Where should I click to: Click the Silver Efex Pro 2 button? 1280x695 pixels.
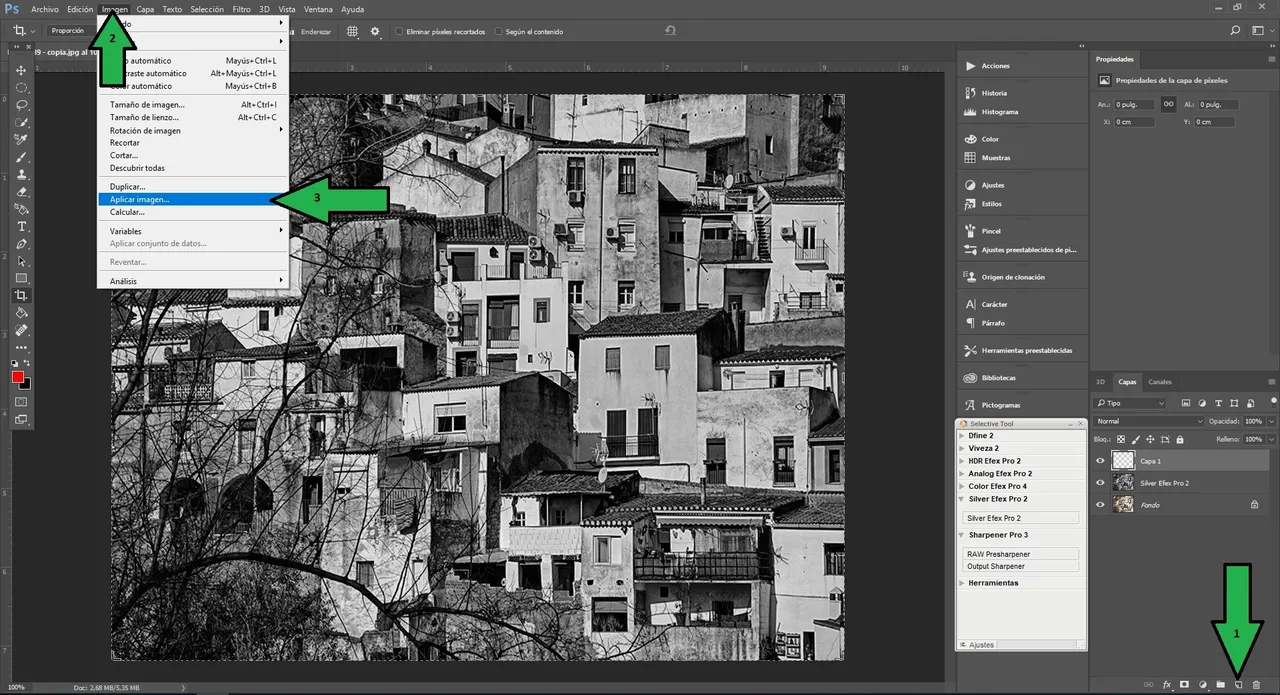point(1021,518)
